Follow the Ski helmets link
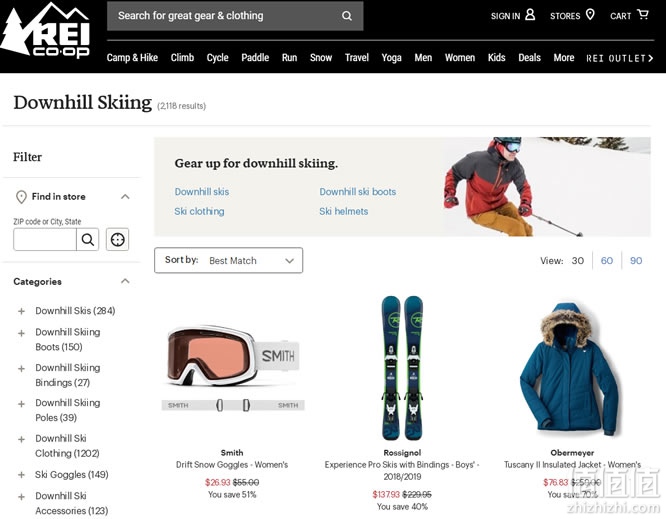This screenshot has width=666, height=519. click(344, 212)
